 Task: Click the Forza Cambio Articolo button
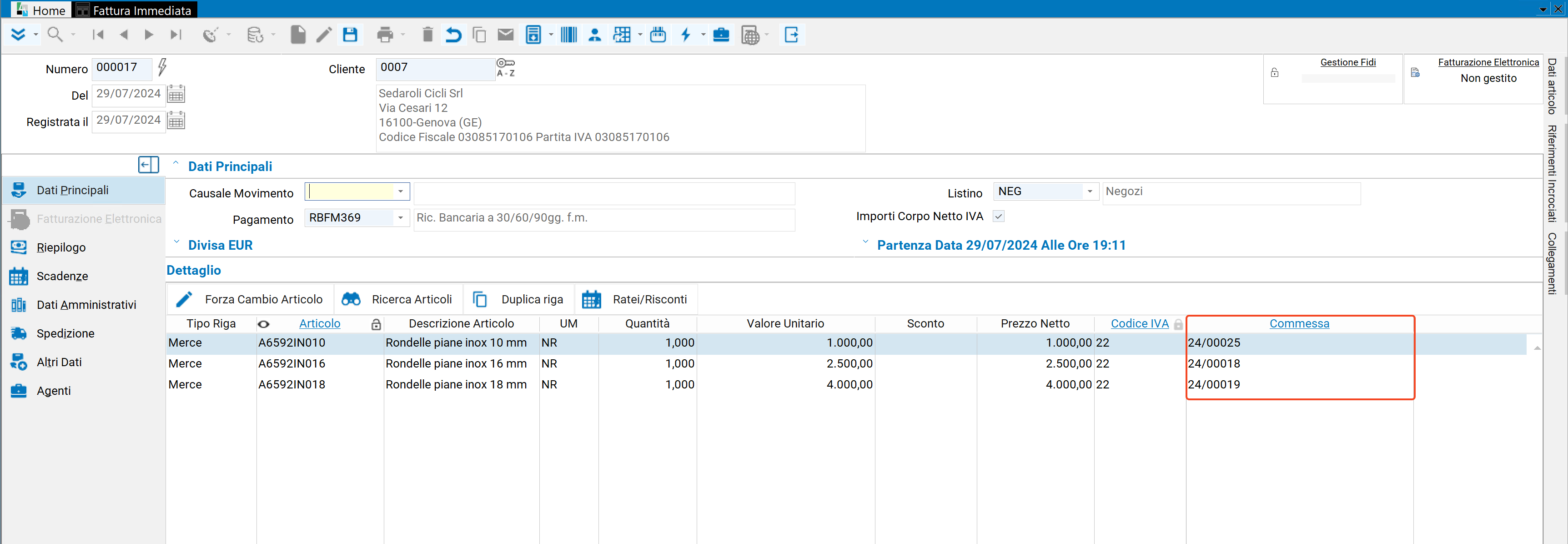(250, 299)
